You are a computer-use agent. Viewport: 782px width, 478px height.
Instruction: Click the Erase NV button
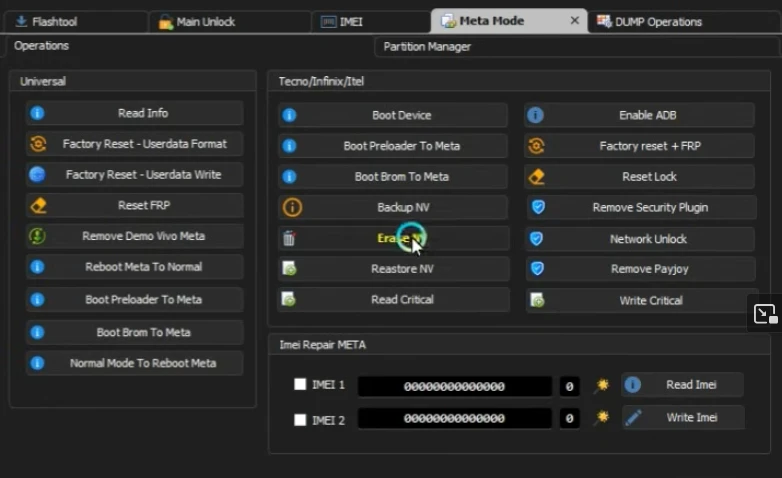click(x=393, y=239)
